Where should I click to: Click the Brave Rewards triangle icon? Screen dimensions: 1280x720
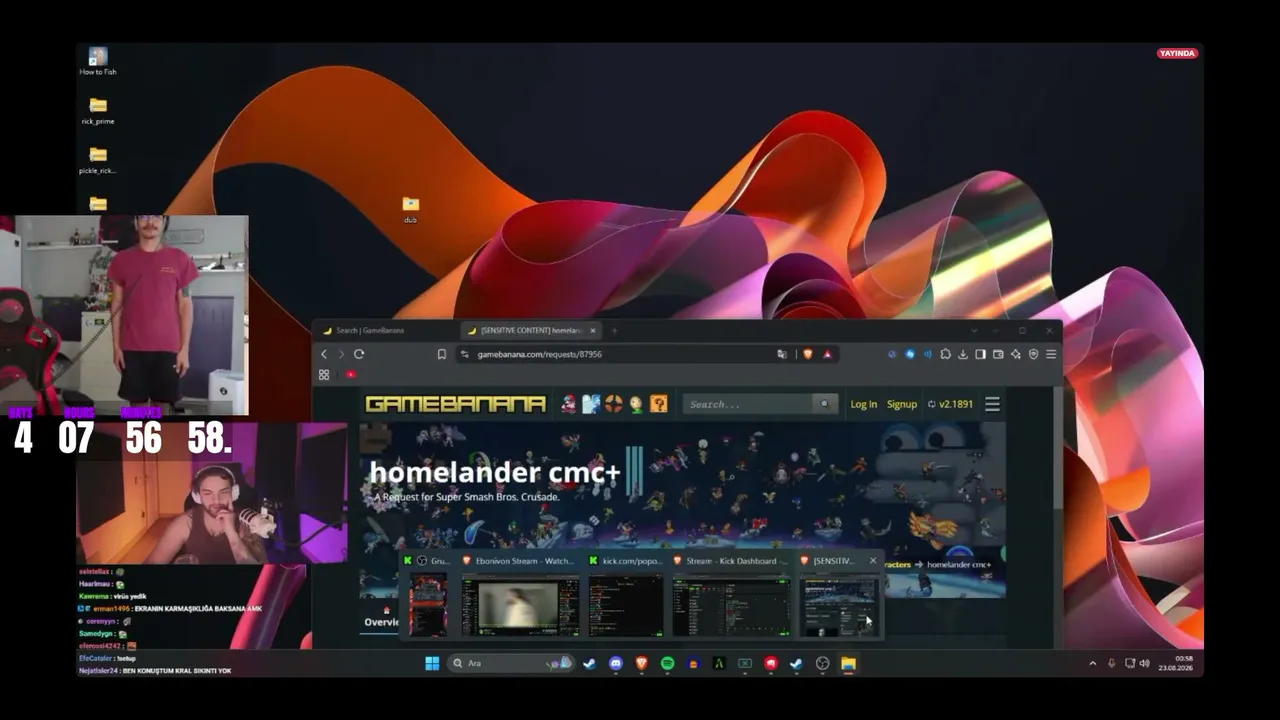828,354
